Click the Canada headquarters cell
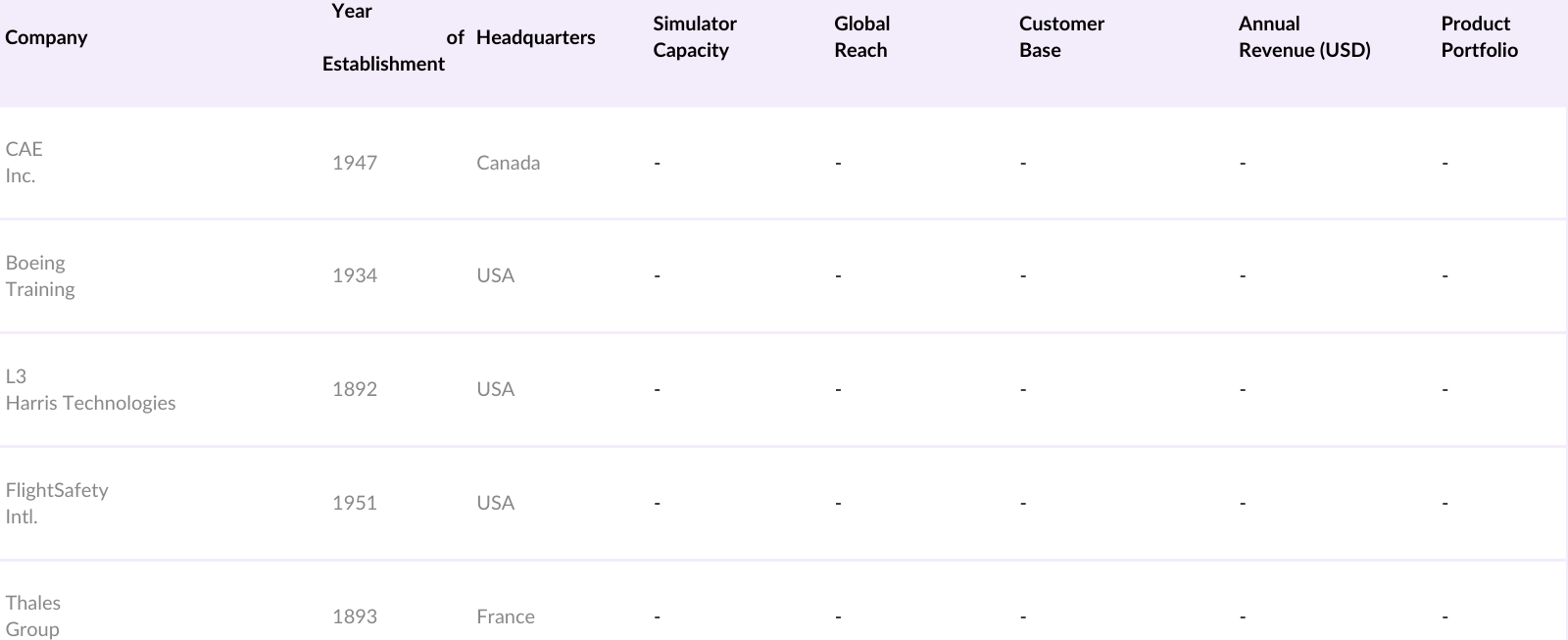 [x=508, y=163]
